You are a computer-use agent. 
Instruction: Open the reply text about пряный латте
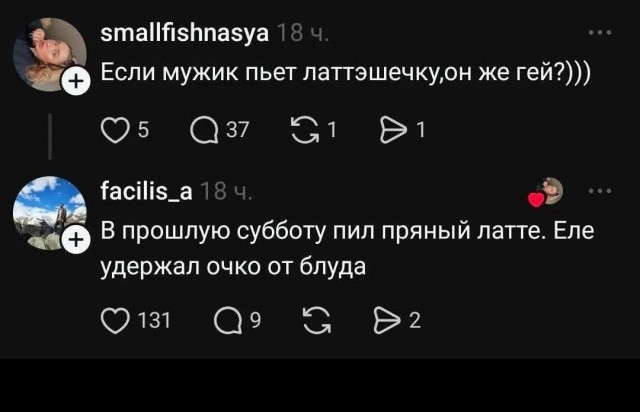point(348,249)
